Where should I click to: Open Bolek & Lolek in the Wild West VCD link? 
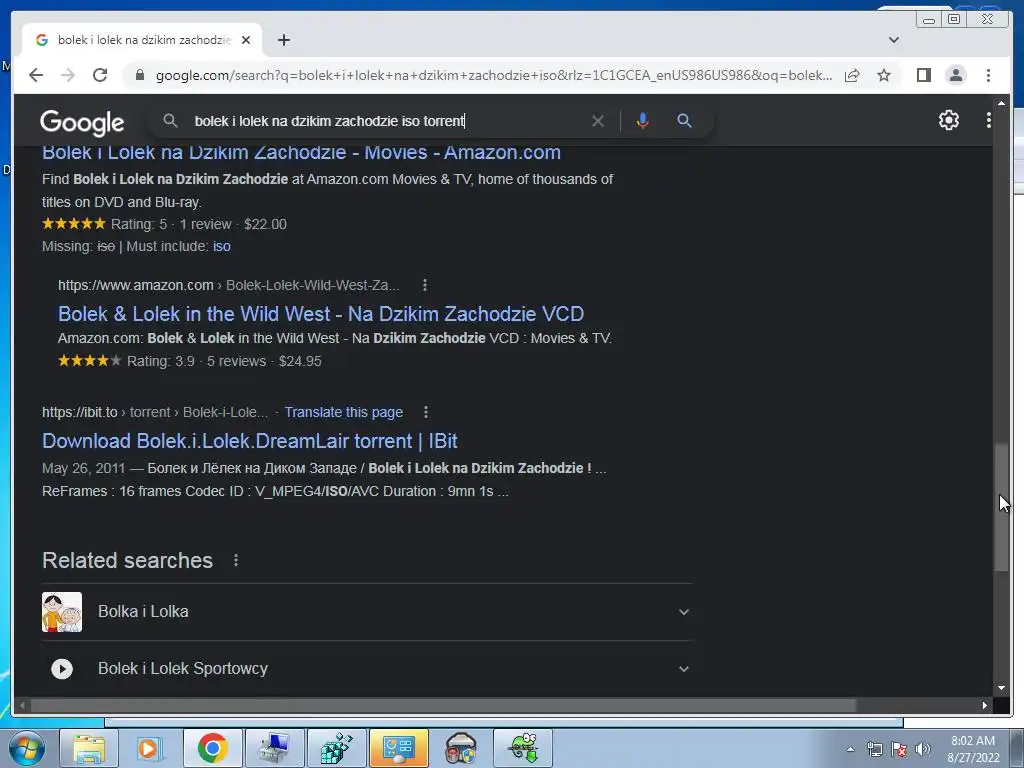click(321, 314)
